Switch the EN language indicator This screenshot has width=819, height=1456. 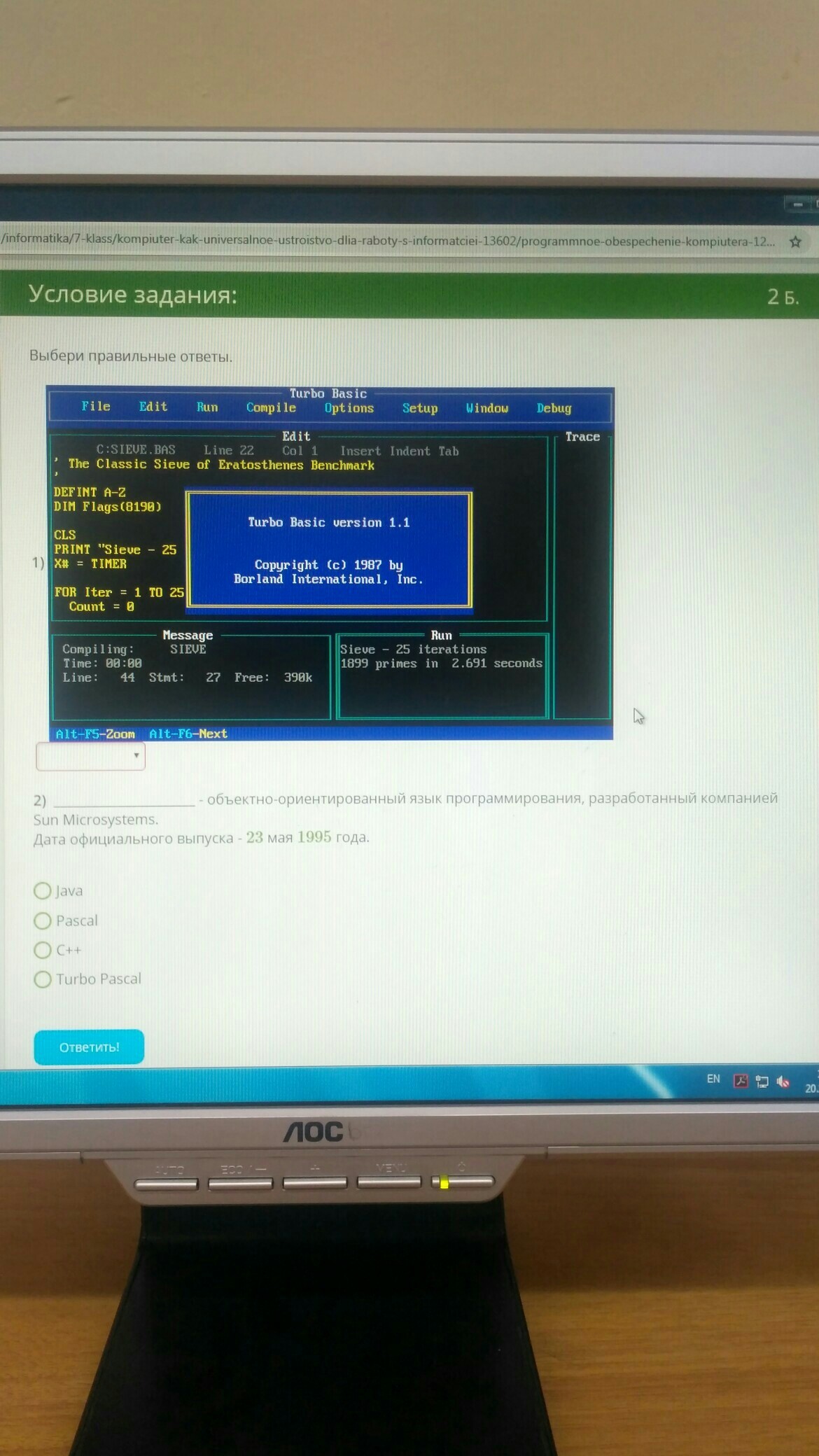point(713,1079)
